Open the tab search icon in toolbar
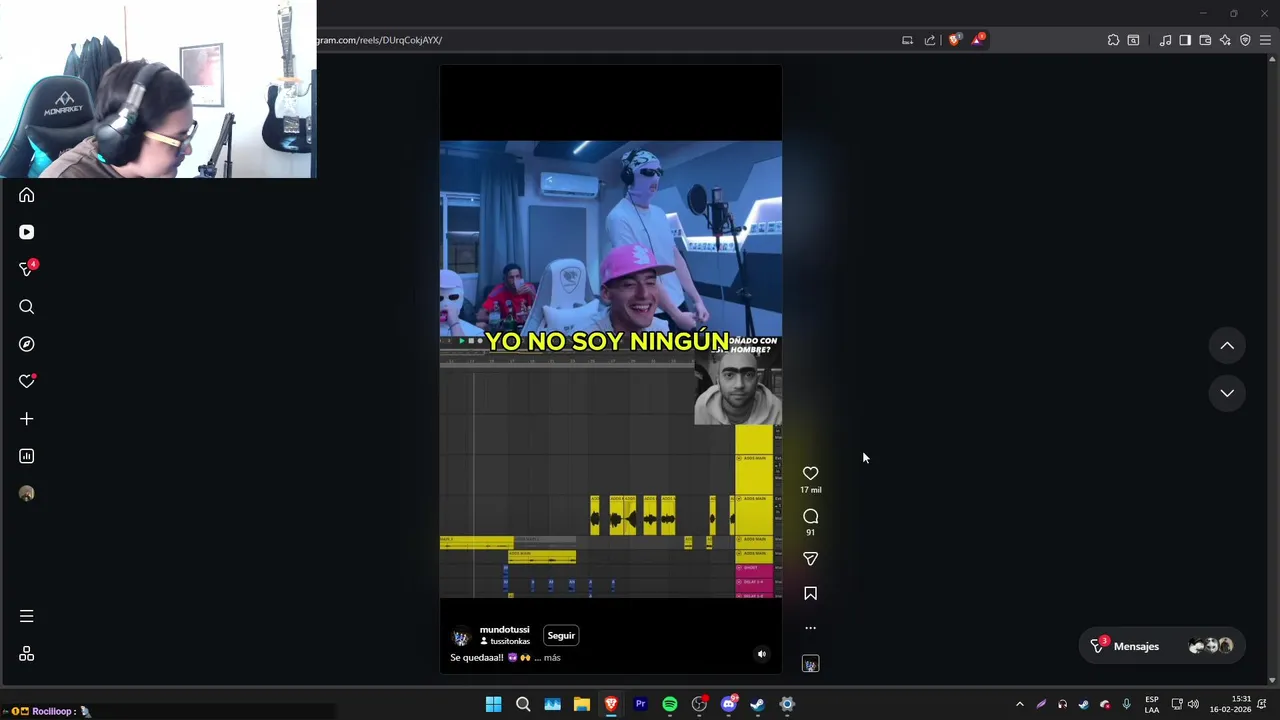 (1133, 40)
